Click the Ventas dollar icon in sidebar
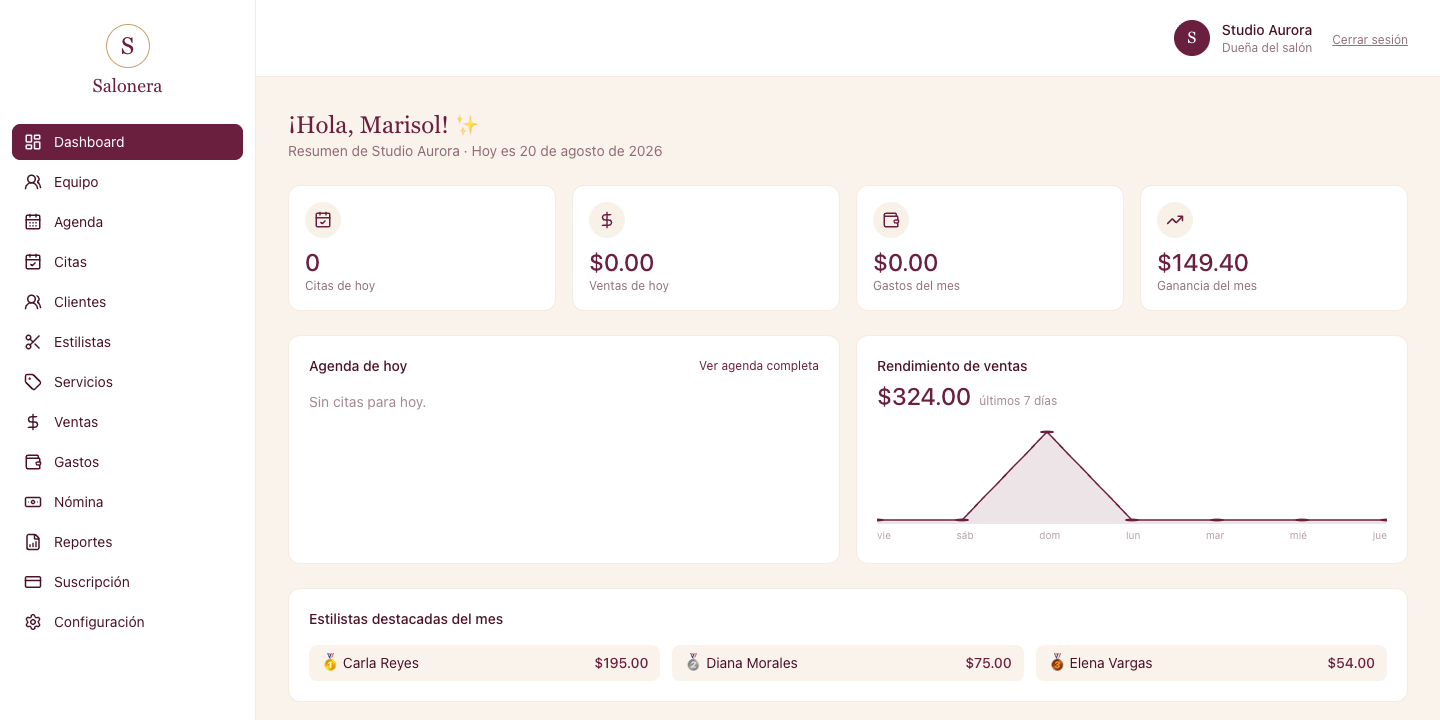 pos(33,422)
